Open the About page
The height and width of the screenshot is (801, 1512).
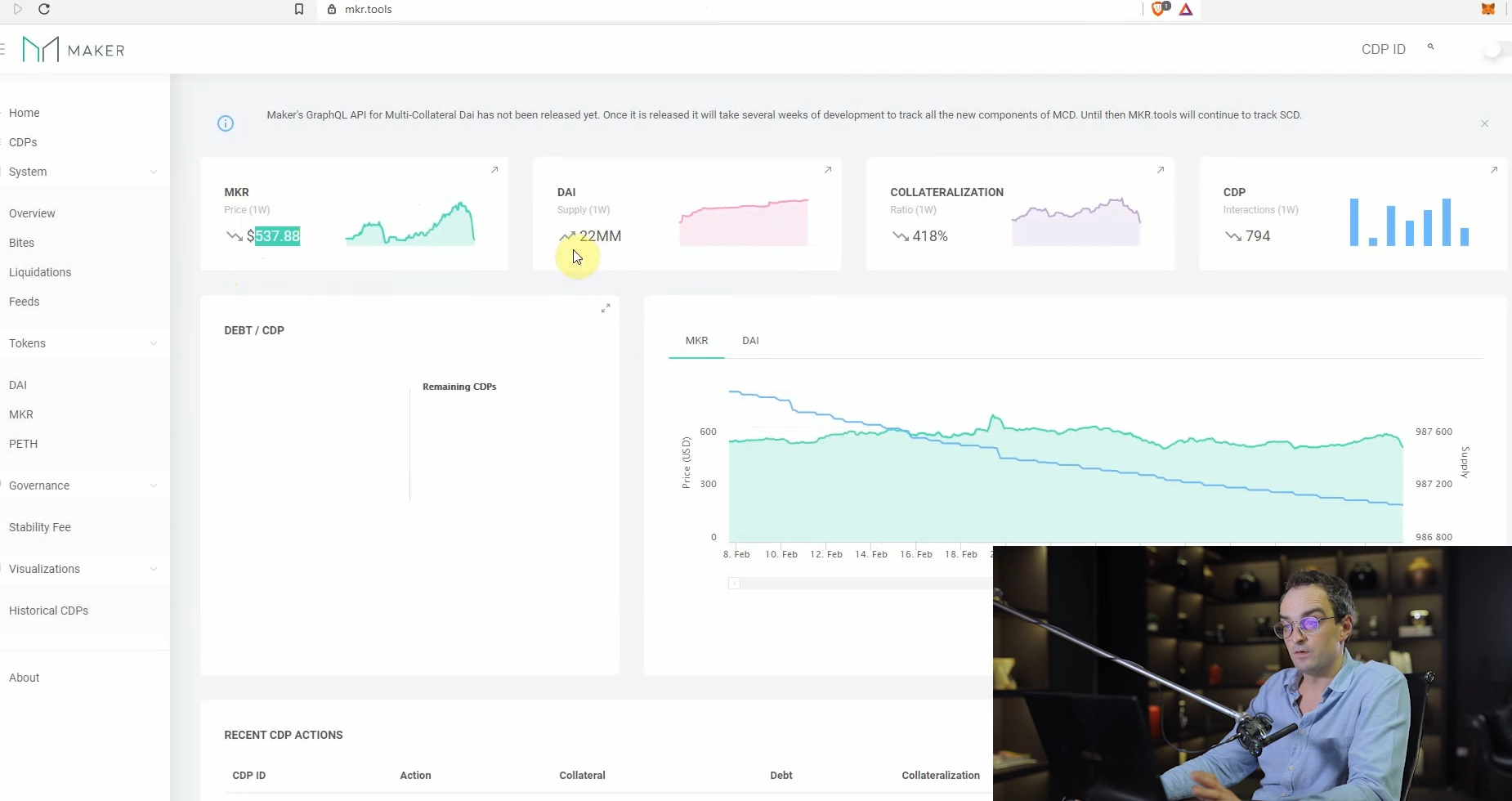pyautogui.click(x=24, y=678)
